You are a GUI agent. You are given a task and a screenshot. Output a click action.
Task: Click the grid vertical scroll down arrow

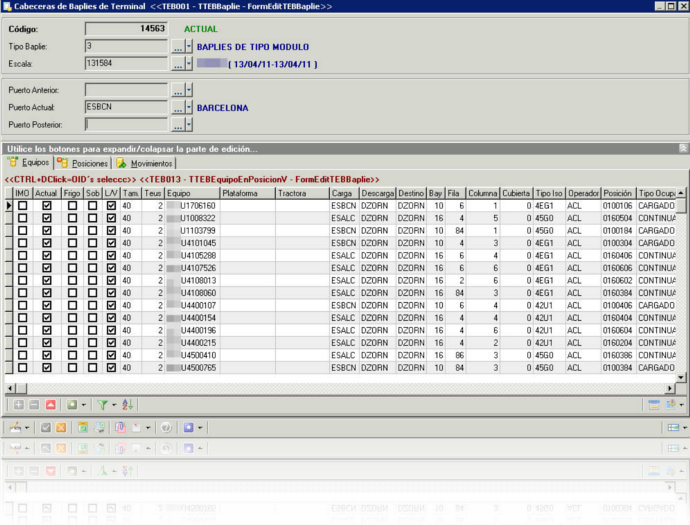tap(681, 377)
